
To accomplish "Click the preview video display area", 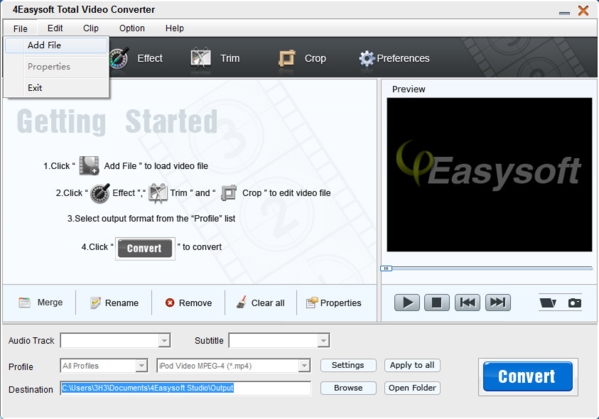I will click(x=489, y=175).
